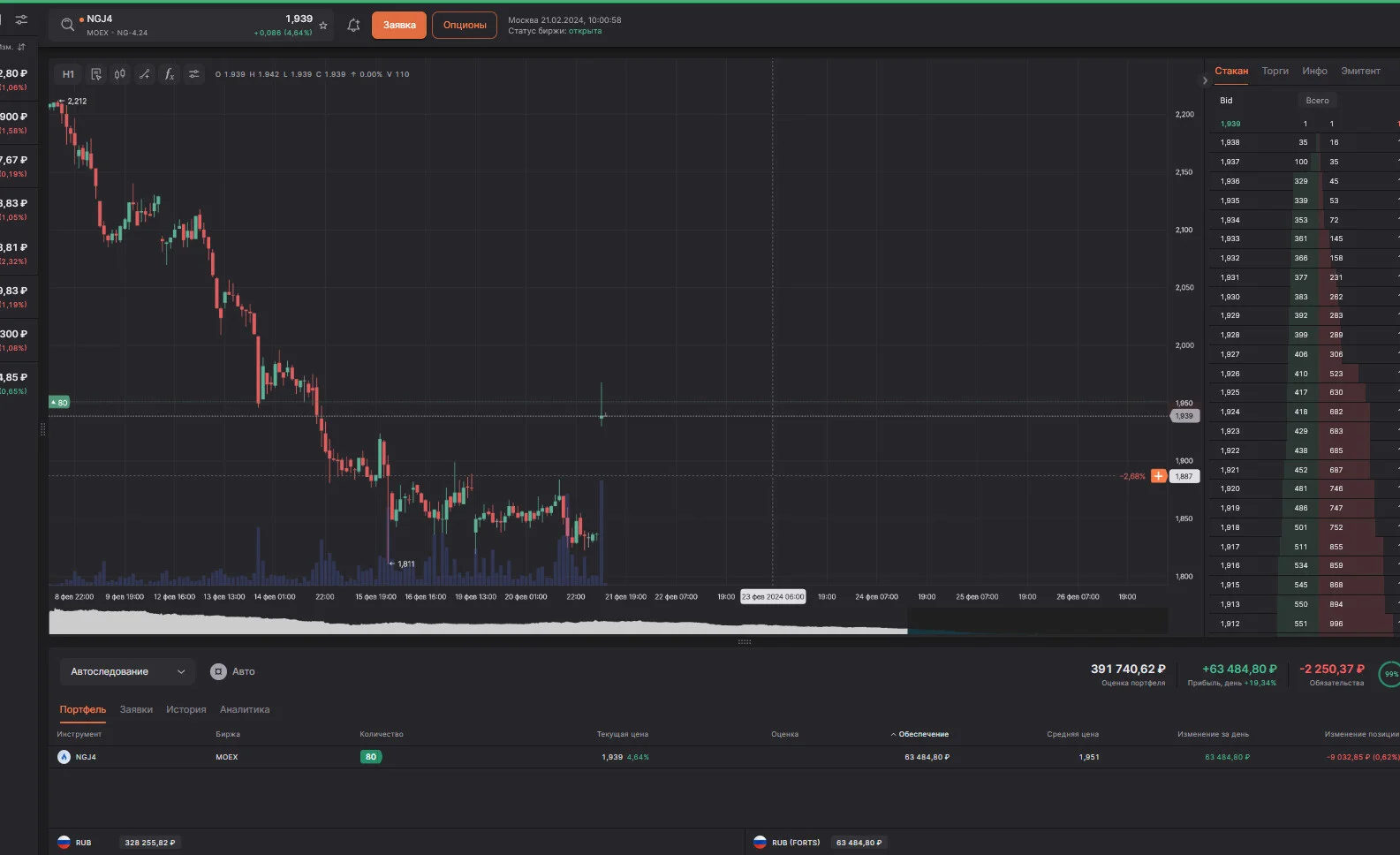The width and height of the screenshot is (1400, 855).
Task: Click RUB (FORTS) flag icon
Action: [x=760, y=843]
